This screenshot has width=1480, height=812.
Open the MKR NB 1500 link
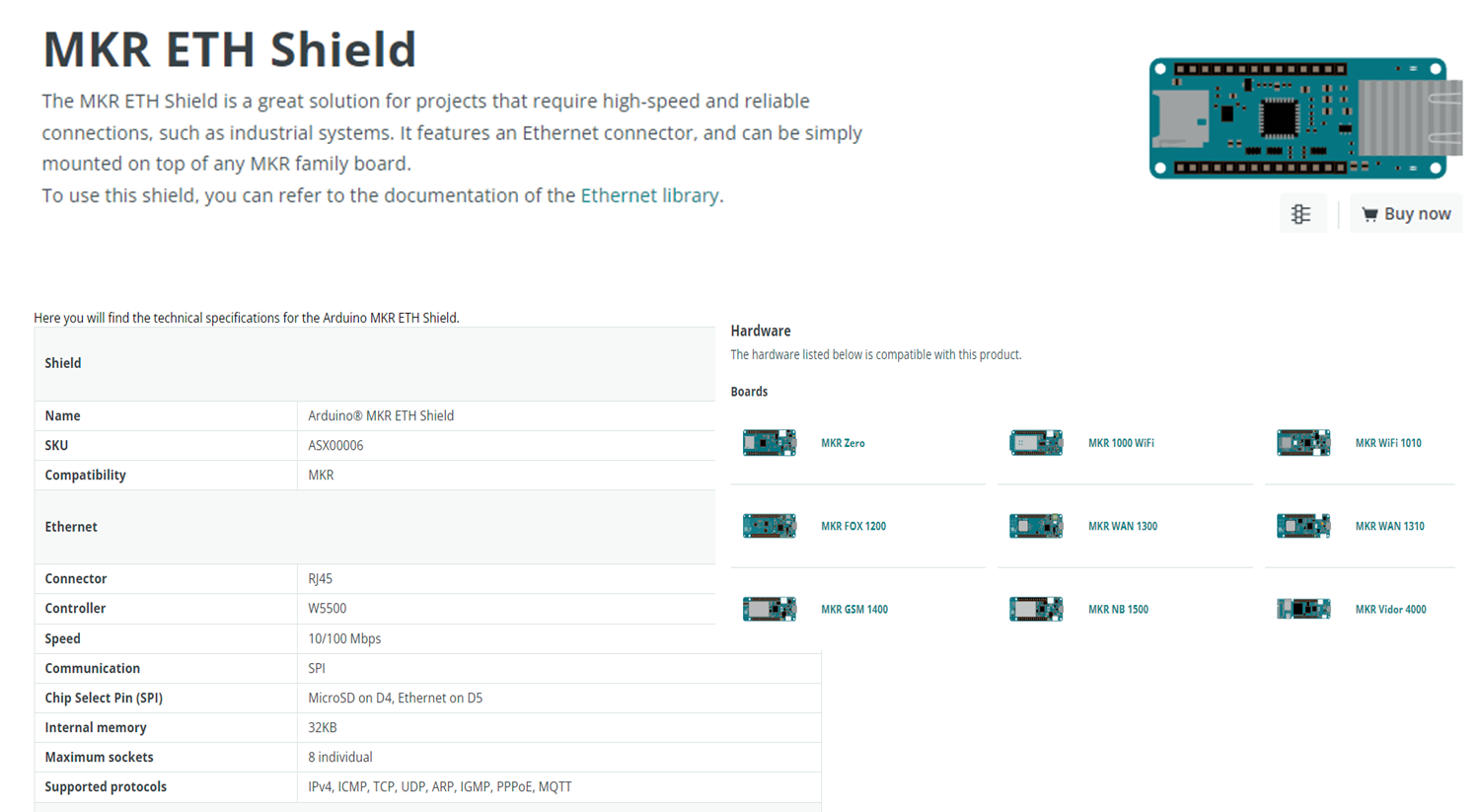pyautogui.click(x=1118, y=609)
